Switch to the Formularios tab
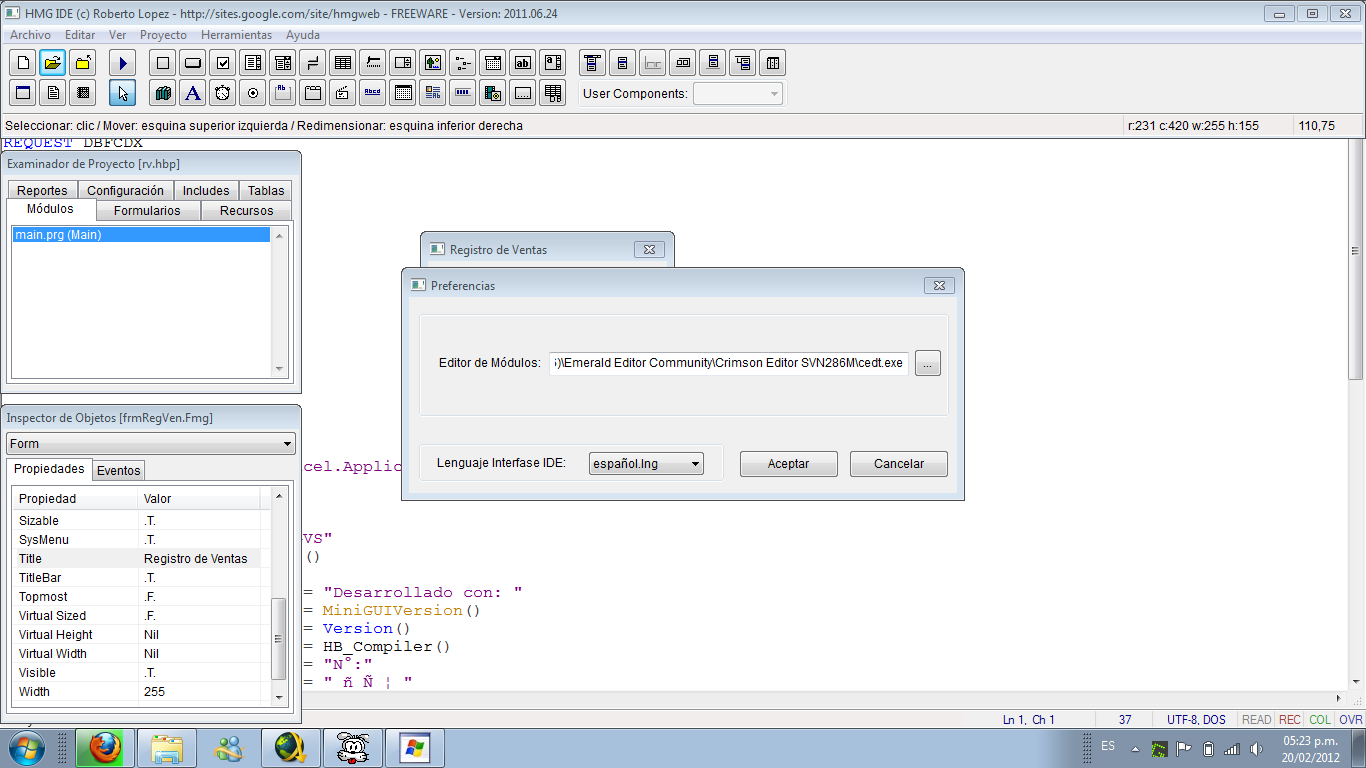 coord(147,211)
